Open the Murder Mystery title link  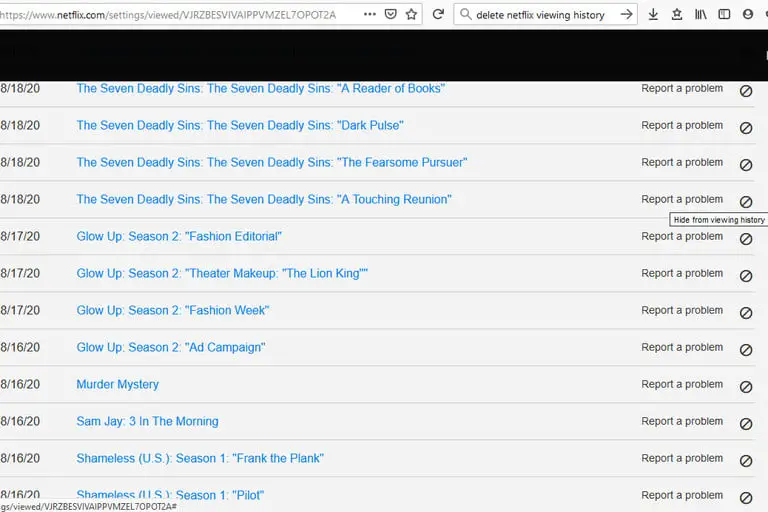118,385
